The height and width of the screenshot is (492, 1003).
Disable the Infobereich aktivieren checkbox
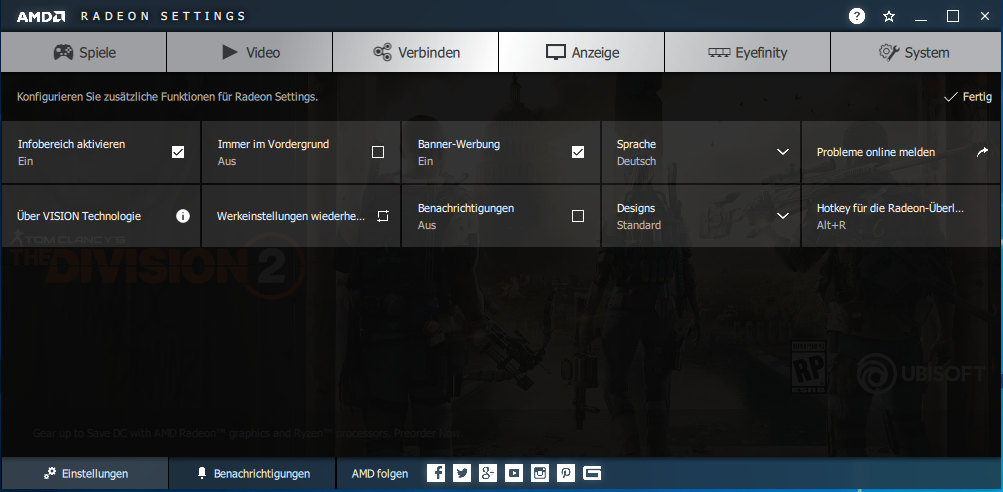(178, 152)
